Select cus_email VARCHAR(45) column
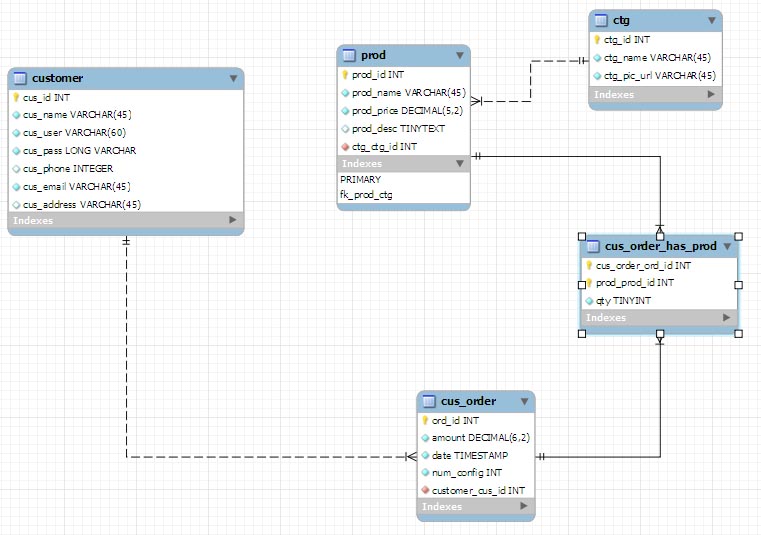Screen dimensions: 761x535 [x=77, y=186]
